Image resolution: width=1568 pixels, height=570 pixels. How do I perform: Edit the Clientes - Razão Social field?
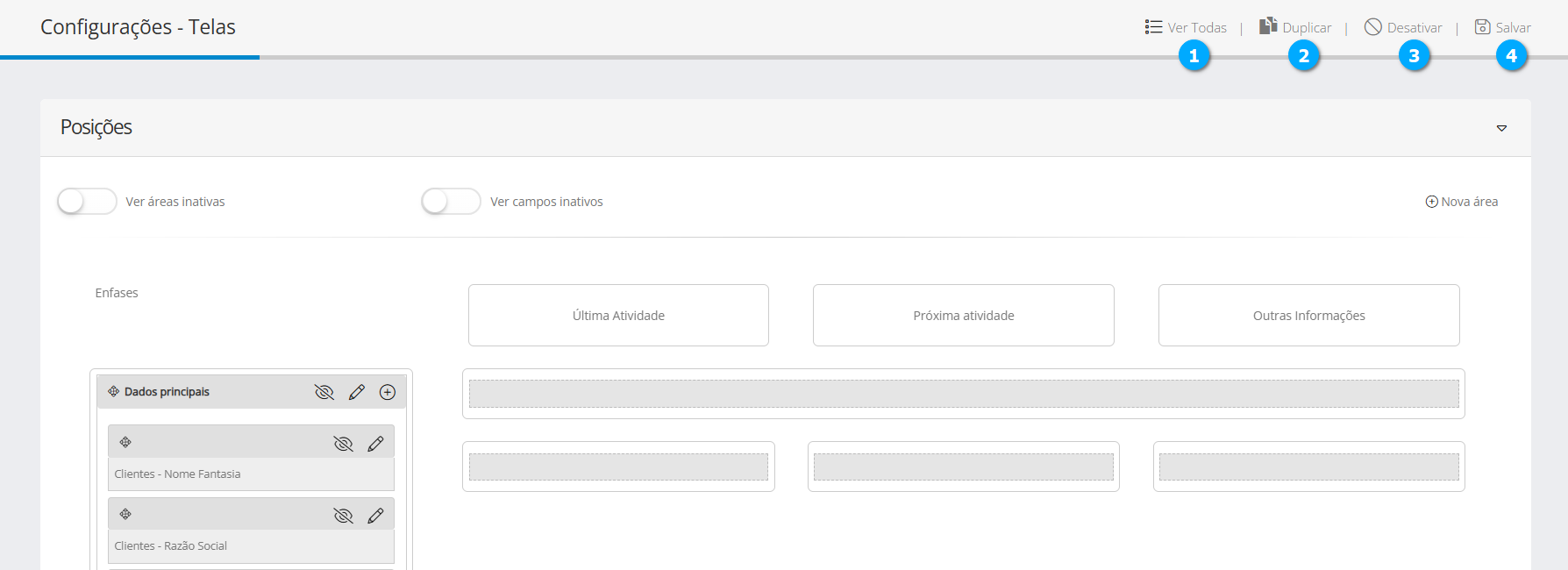375,516
